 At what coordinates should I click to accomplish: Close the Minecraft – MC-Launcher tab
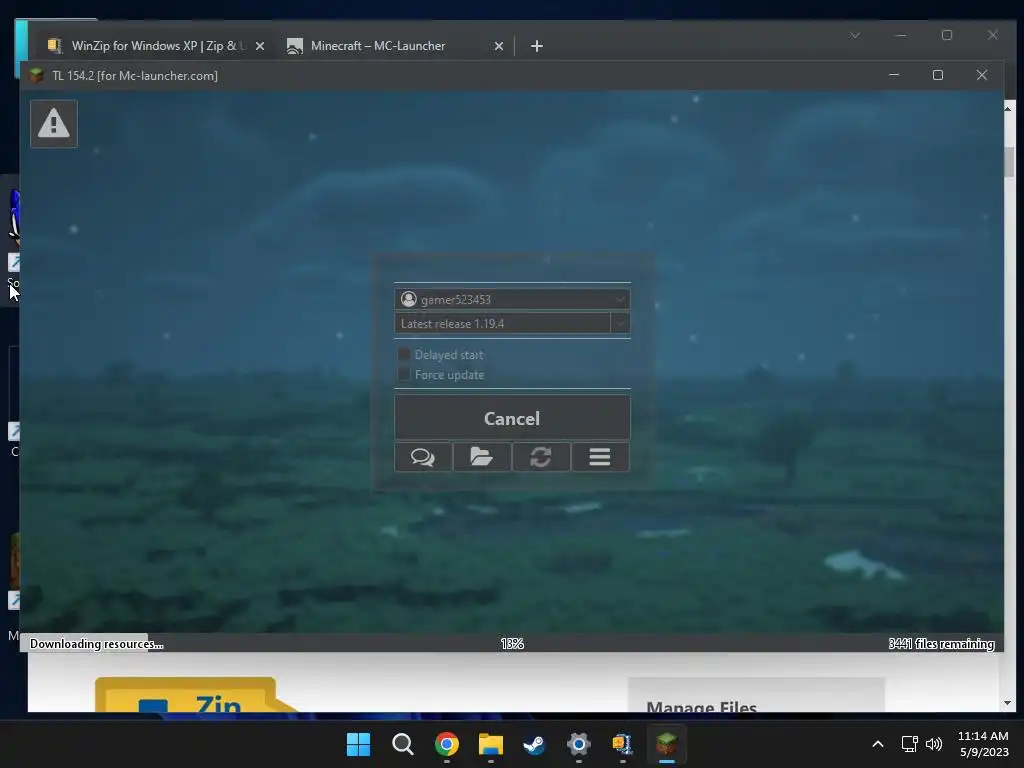pos(499,46)
